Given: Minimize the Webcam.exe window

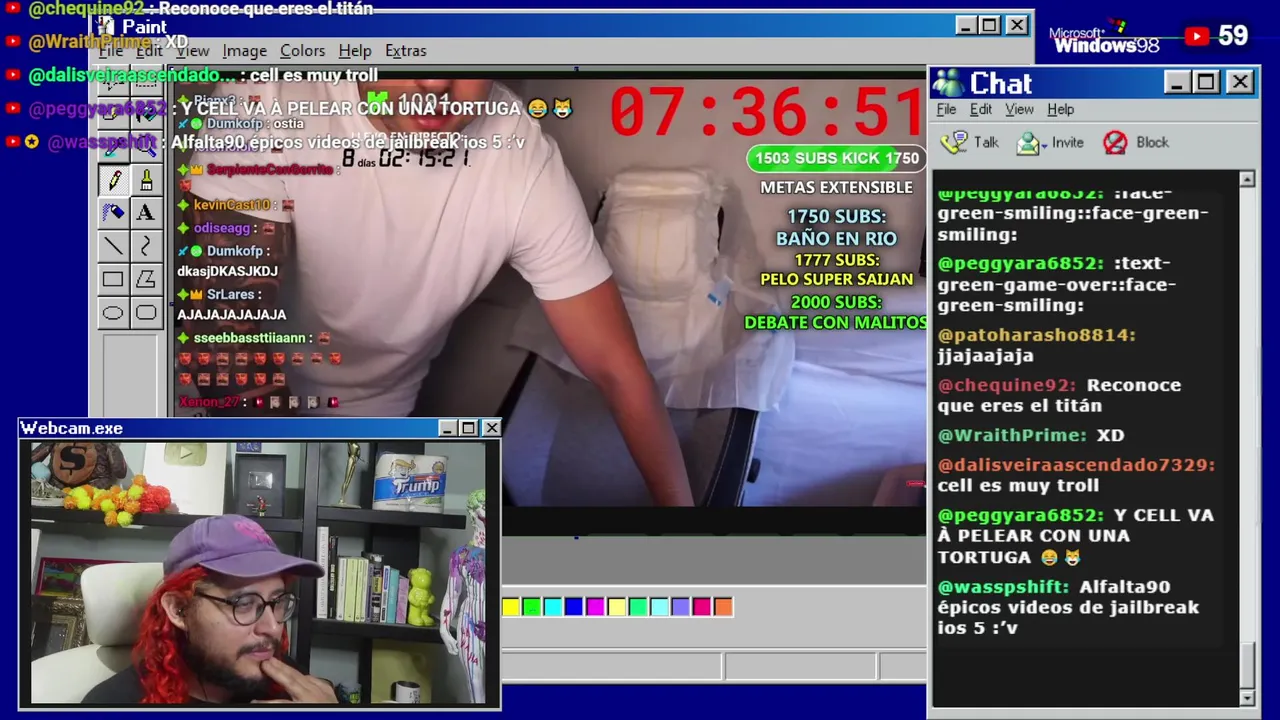Looking at the screenshot, I should click(x=448, y=428).
